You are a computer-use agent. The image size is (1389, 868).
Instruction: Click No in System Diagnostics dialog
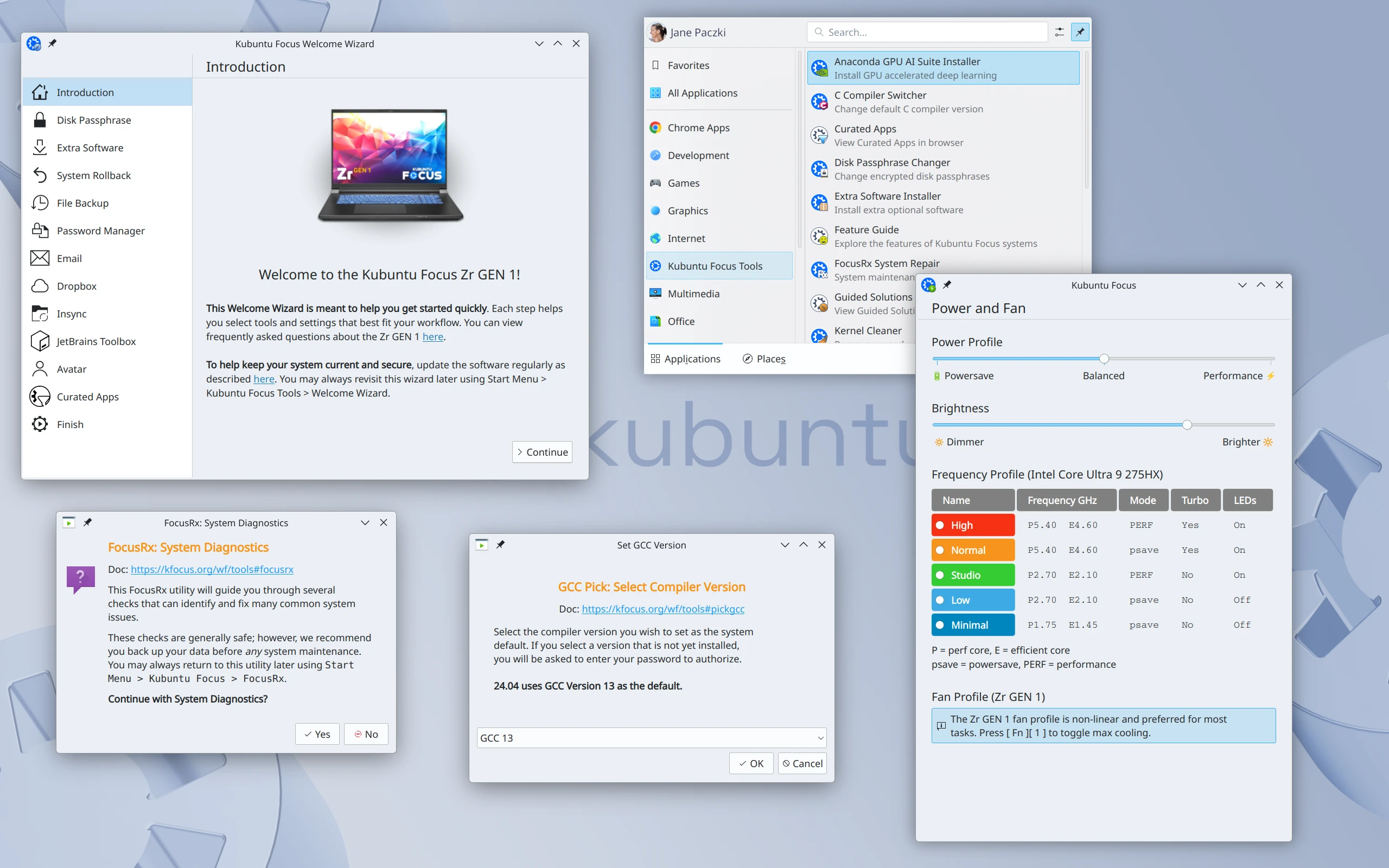tap(366, 734)
